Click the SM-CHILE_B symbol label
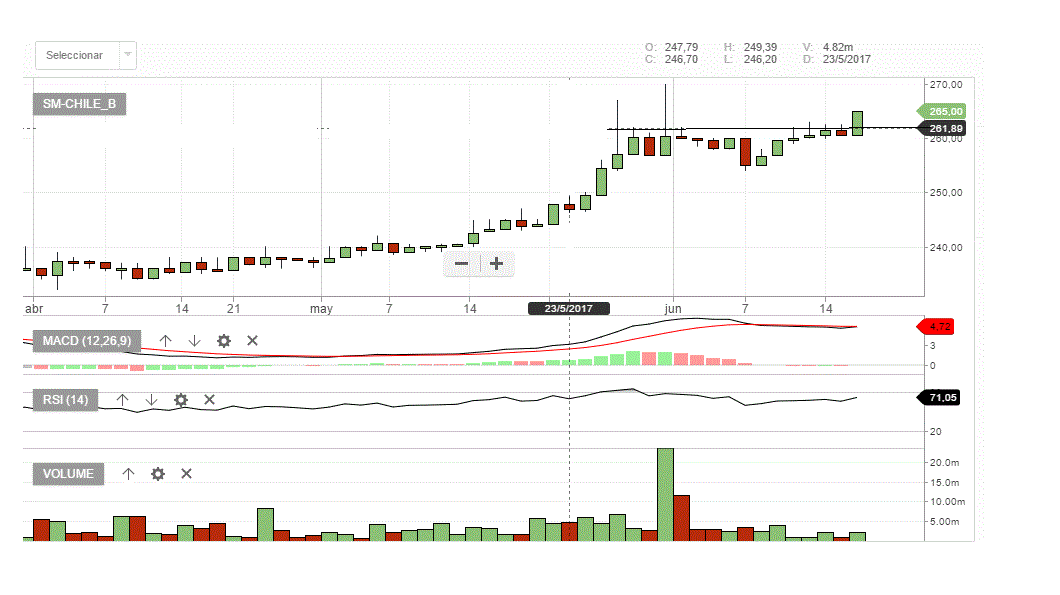Screen dimensions: 1060x595 click(79, 104)
